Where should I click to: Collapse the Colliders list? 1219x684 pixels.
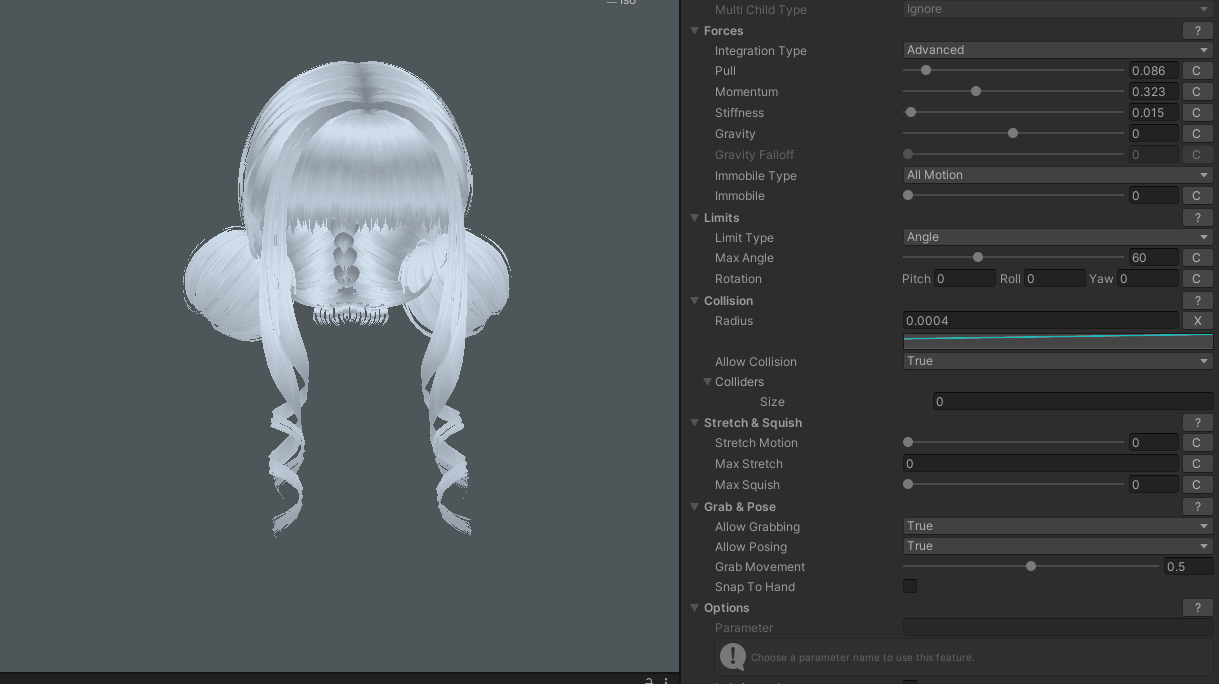pos(708,382)
